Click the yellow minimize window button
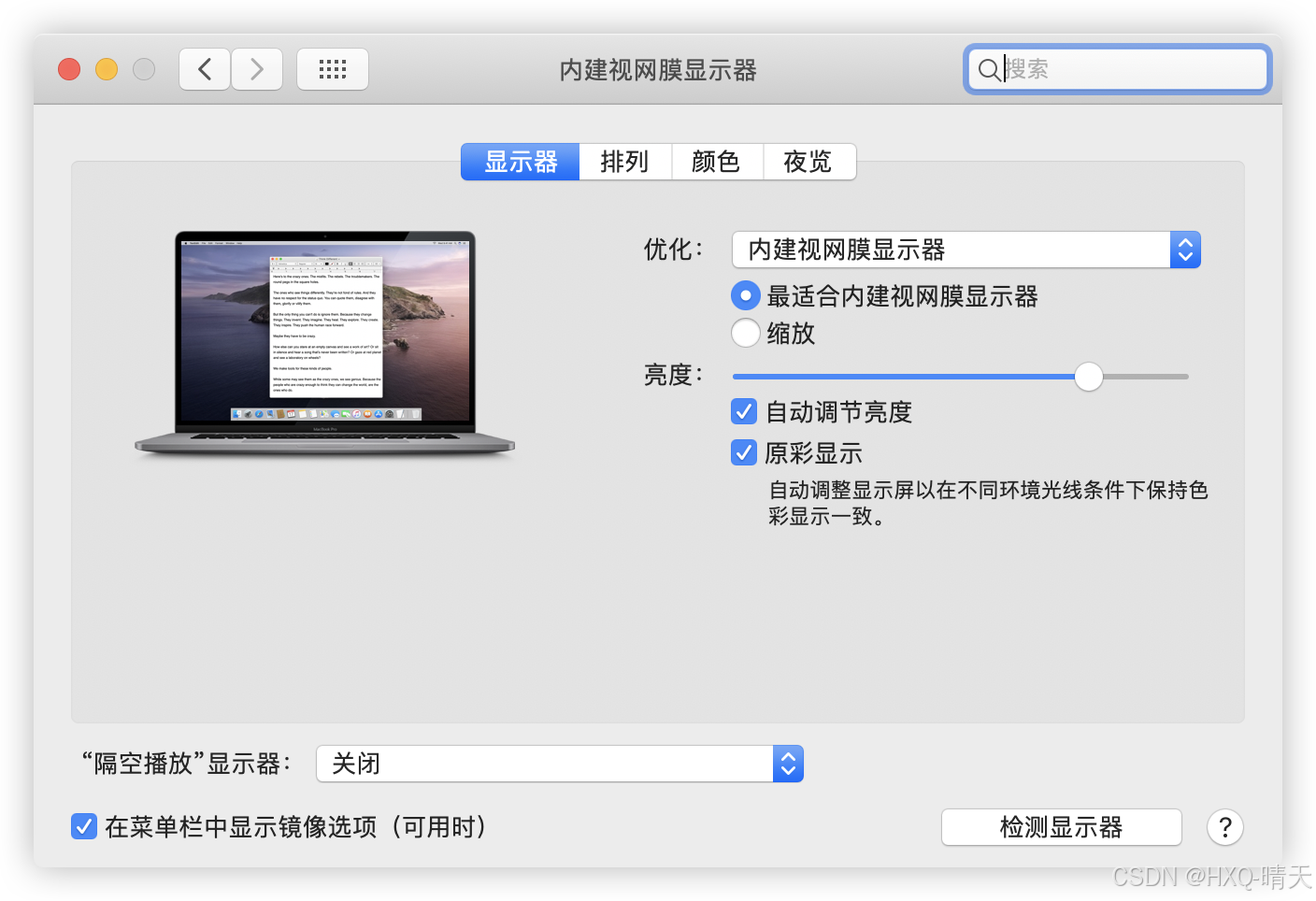Image resolution: width=1316 pixels, height=901 pixels. [x=107, y=69]
